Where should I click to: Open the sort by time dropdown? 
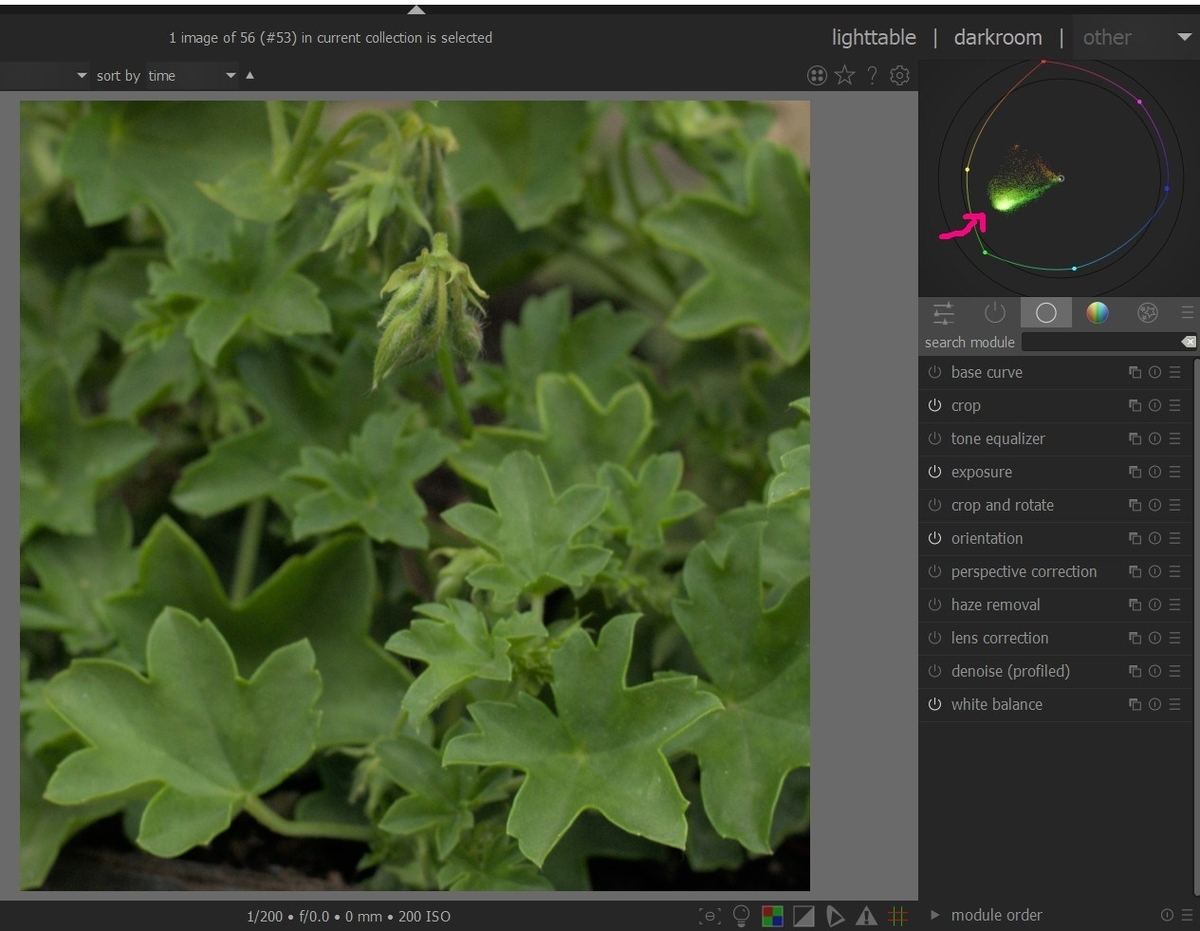(x=192, y=76)
